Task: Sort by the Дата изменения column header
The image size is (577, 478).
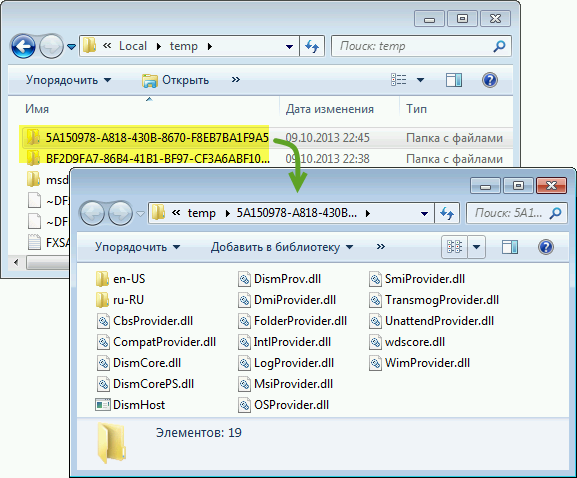Action: pos(330,109)
